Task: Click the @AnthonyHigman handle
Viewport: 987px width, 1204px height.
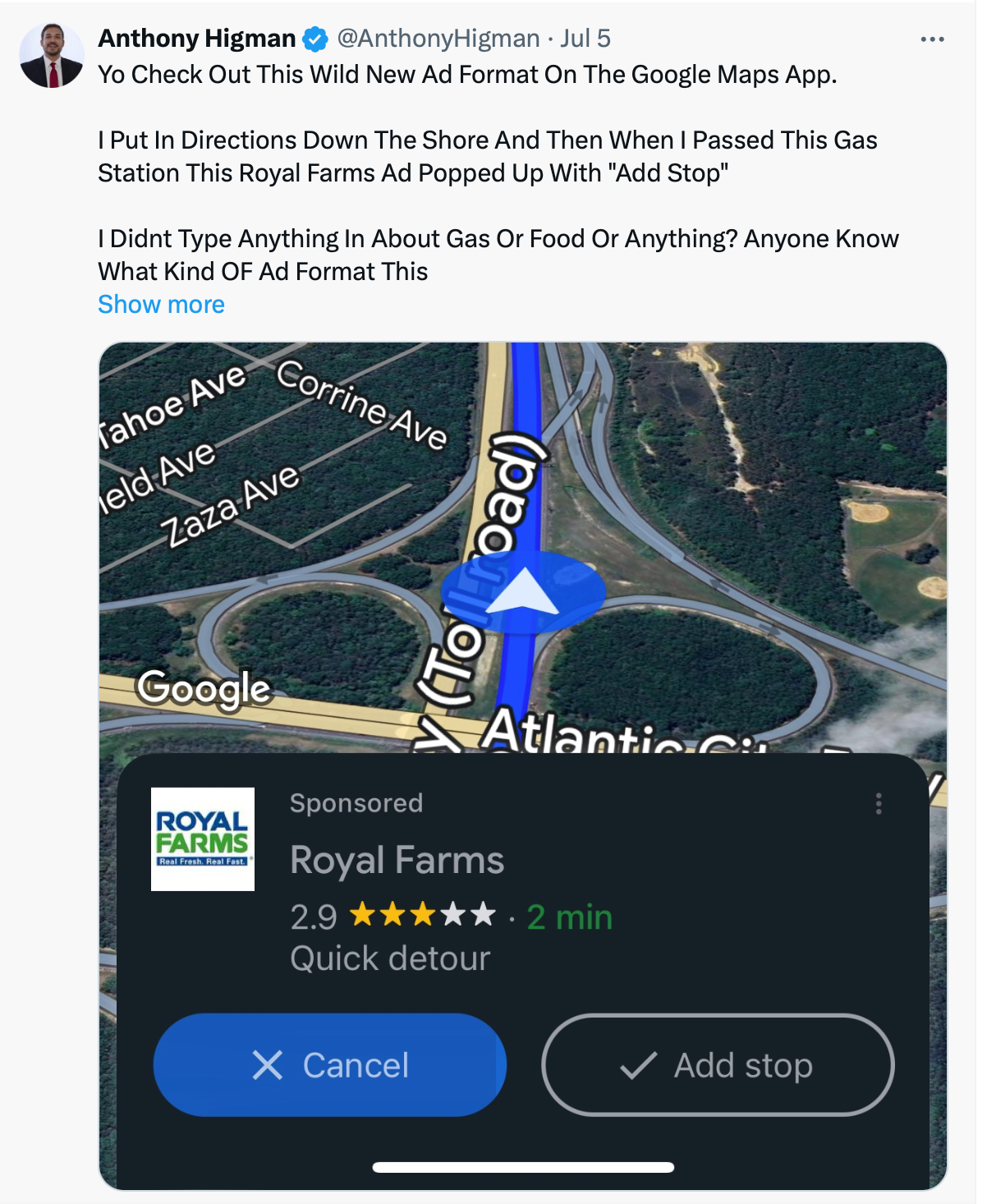Action: pyautogui.click(x=438, y=39)
